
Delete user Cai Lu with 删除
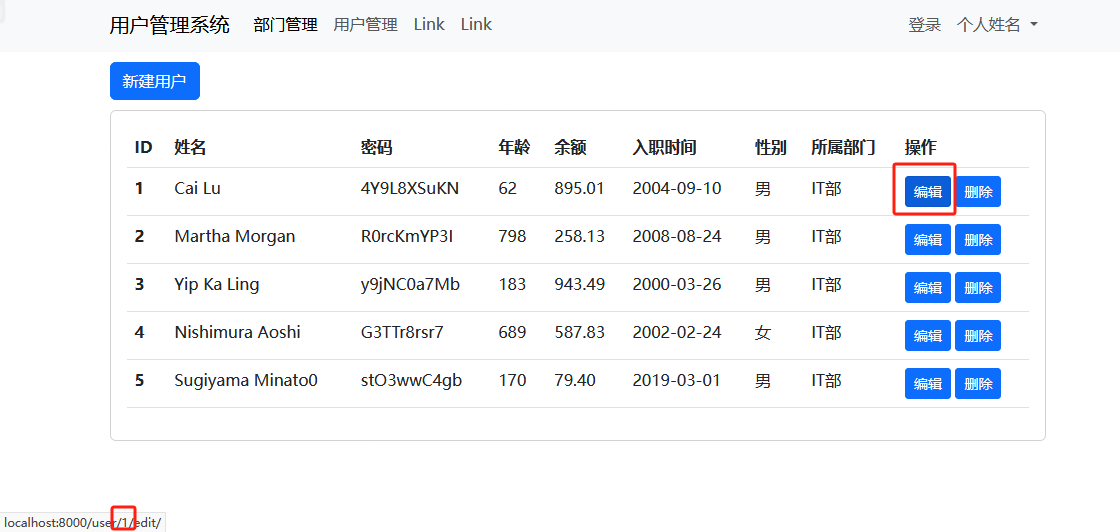[x=977, y=192]
